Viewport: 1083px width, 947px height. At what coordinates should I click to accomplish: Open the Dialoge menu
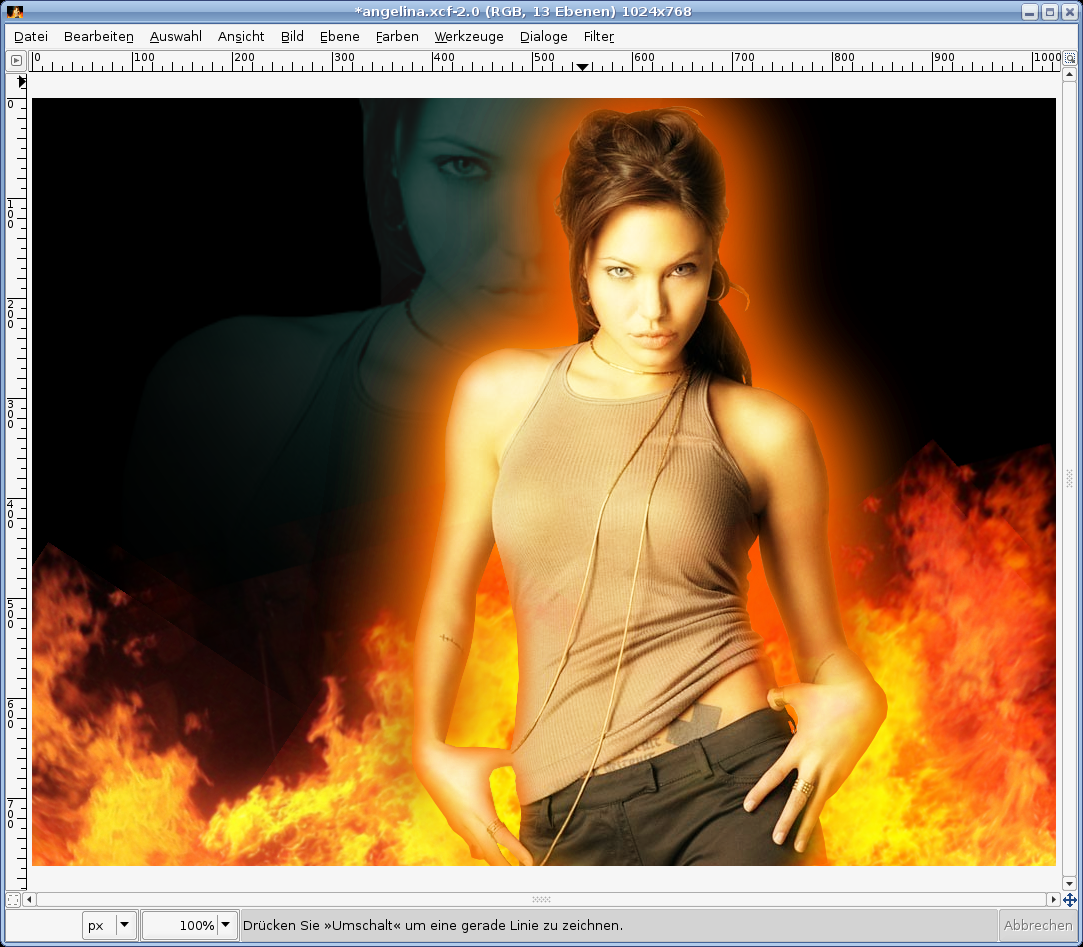pyautogui.click(x=543, y=36)
